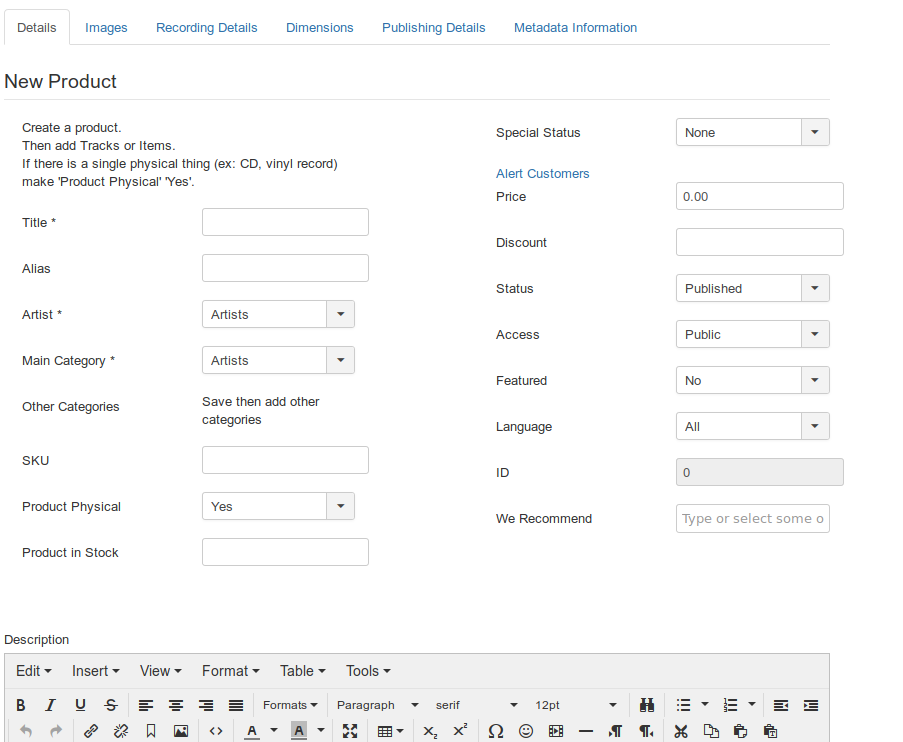Switch to the Images tab
This screenshot has height=742, width=903.
(x=106, y=27)
